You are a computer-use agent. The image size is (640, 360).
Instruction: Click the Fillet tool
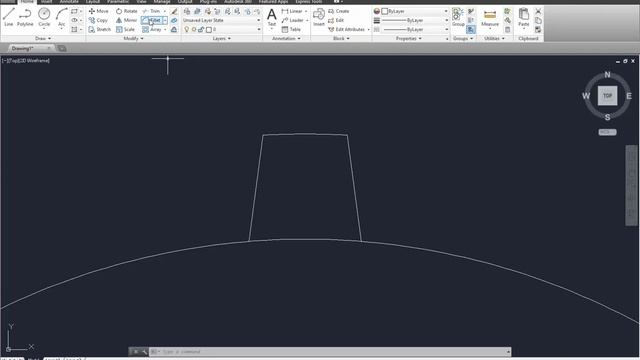[151, 20]
